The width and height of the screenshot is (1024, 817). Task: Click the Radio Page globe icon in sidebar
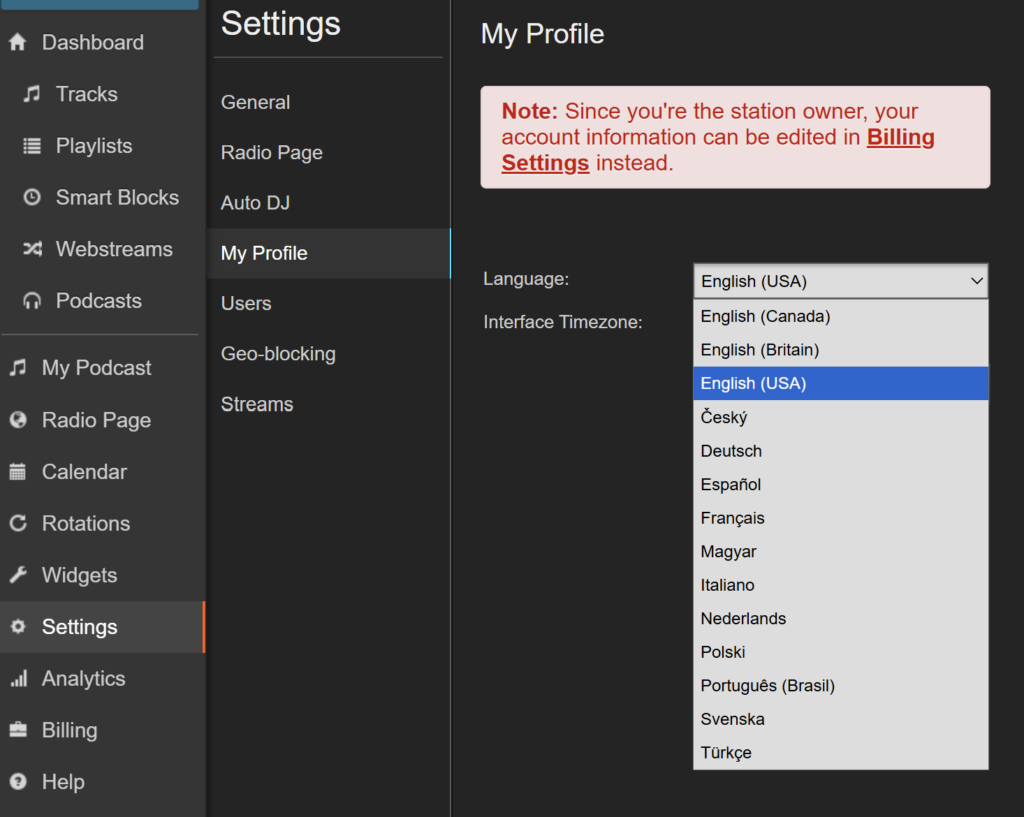[x=18, y=420]
